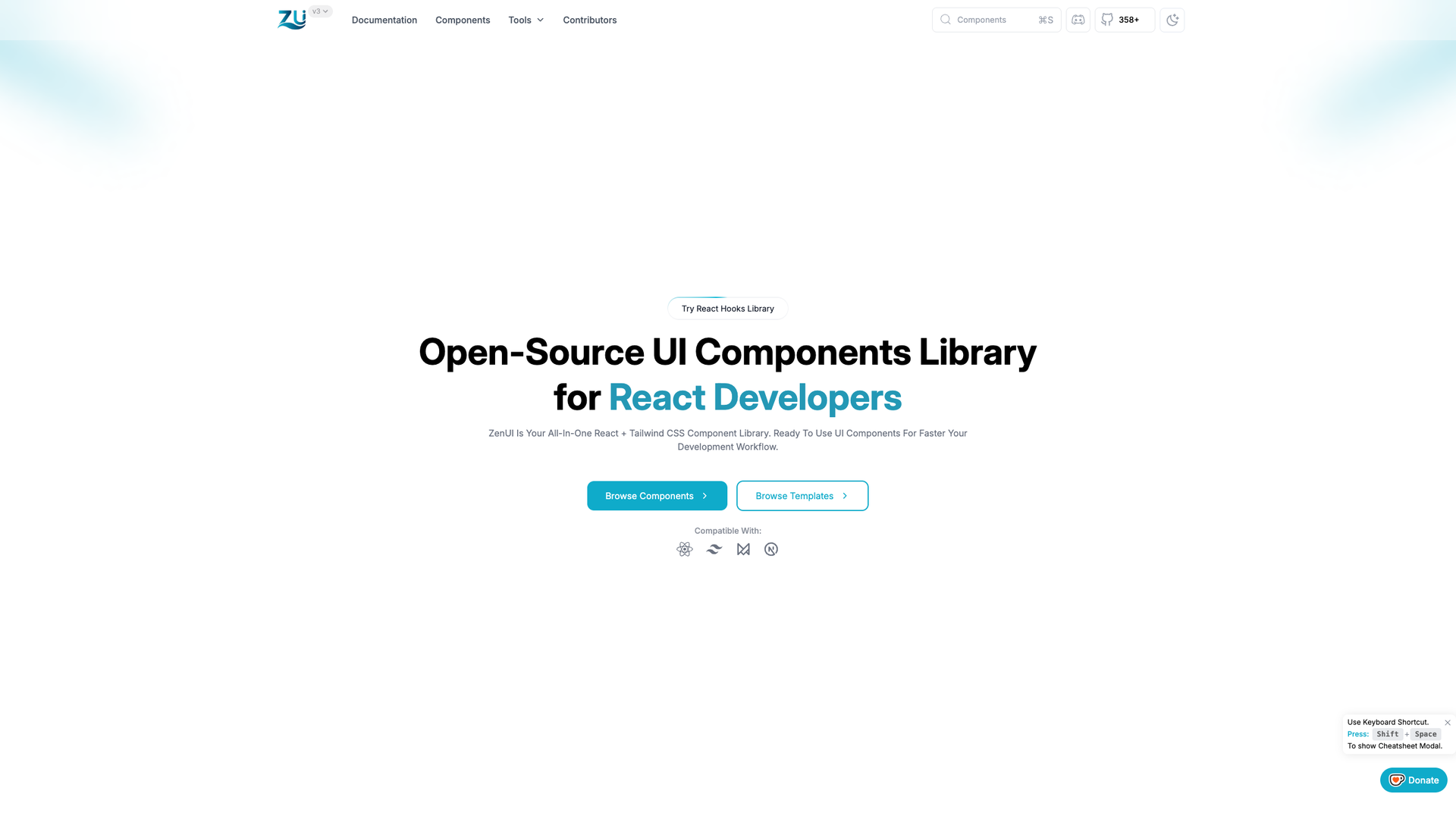Open the Tools dropdown menu
The image size is (1456, 819).
526,20
